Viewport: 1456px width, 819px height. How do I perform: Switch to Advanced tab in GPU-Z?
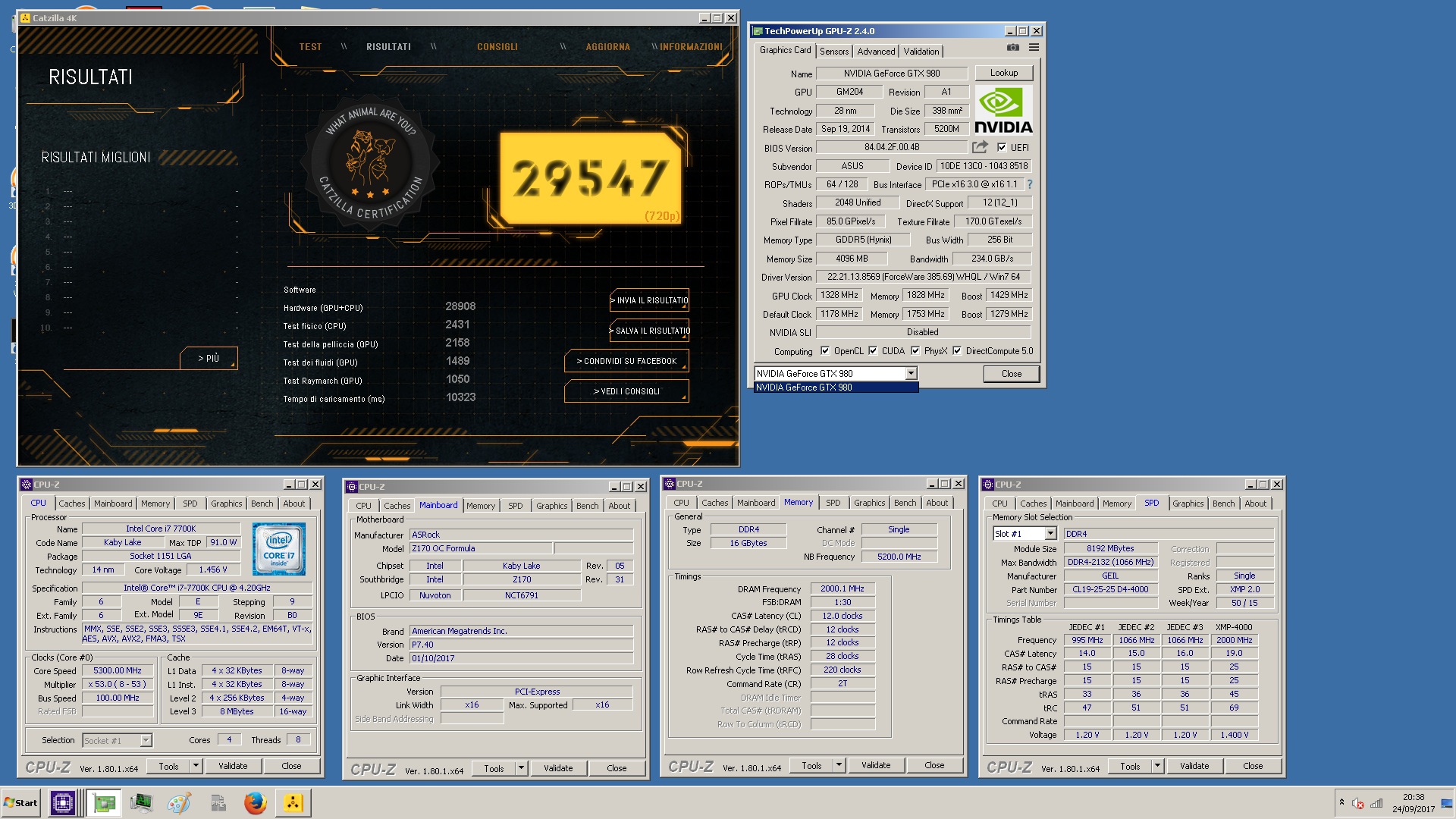coord(876,52)
